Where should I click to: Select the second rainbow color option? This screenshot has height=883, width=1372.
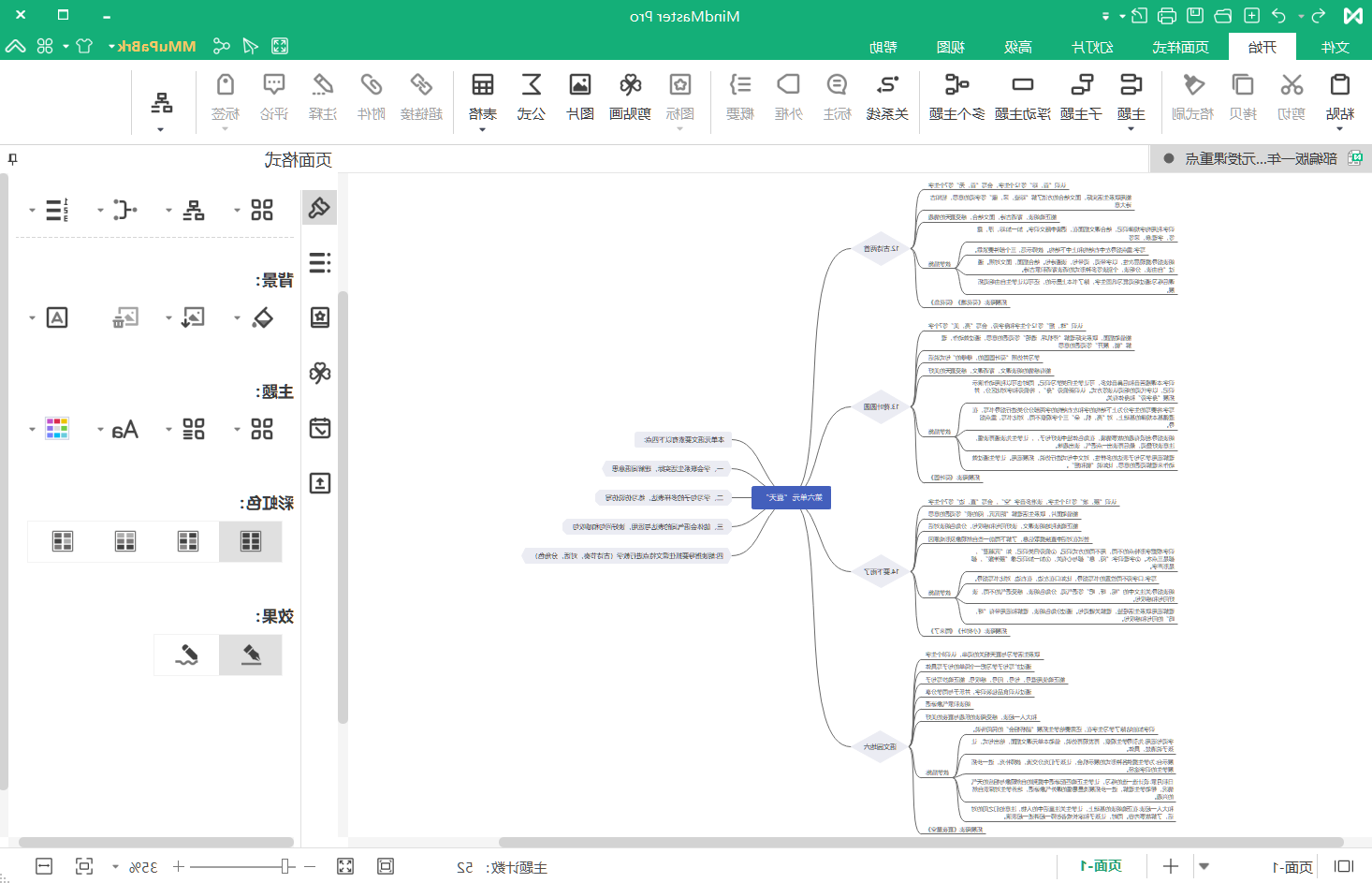coord(188,541)
